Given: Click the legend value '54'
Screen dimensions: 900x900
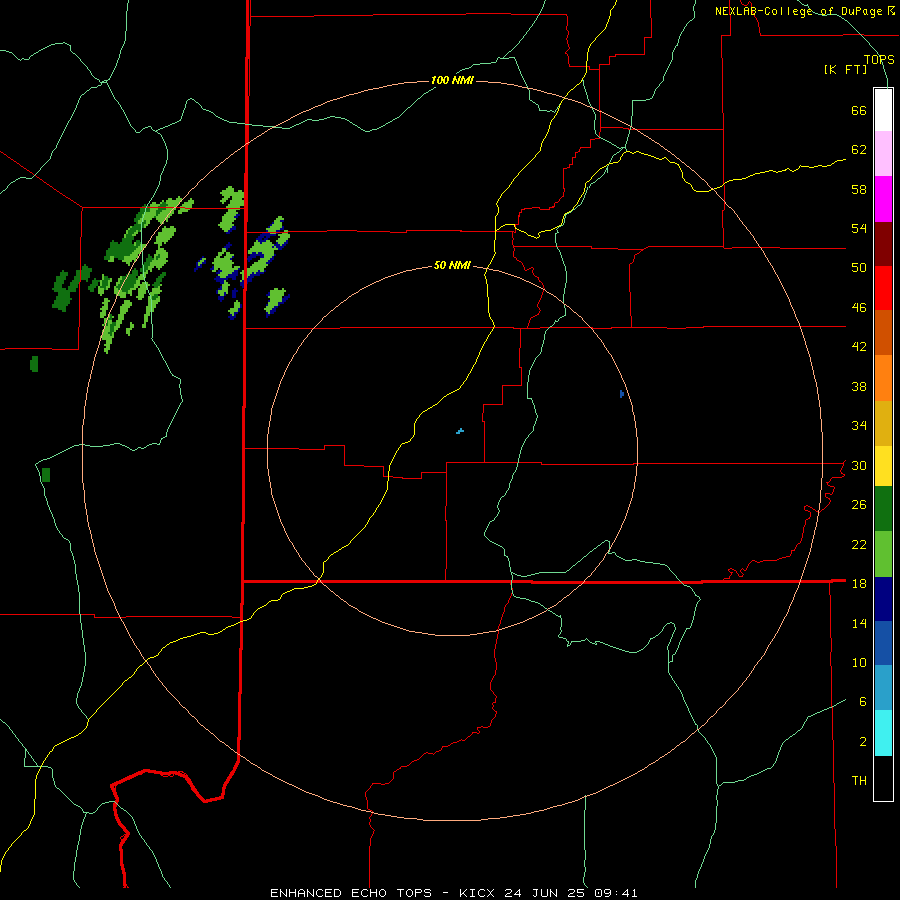Looking at the screenshot, I should tap(859, 228).
